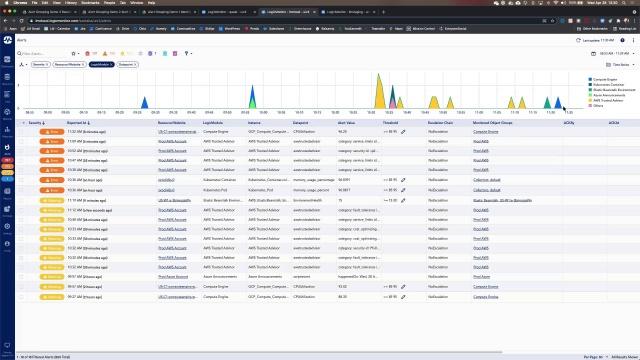The height and width of the screenshot is (360, 640).
Task: Open the Bookmarks menu in the menu bar
Action: pyautogui.click(x=90, y=2)
